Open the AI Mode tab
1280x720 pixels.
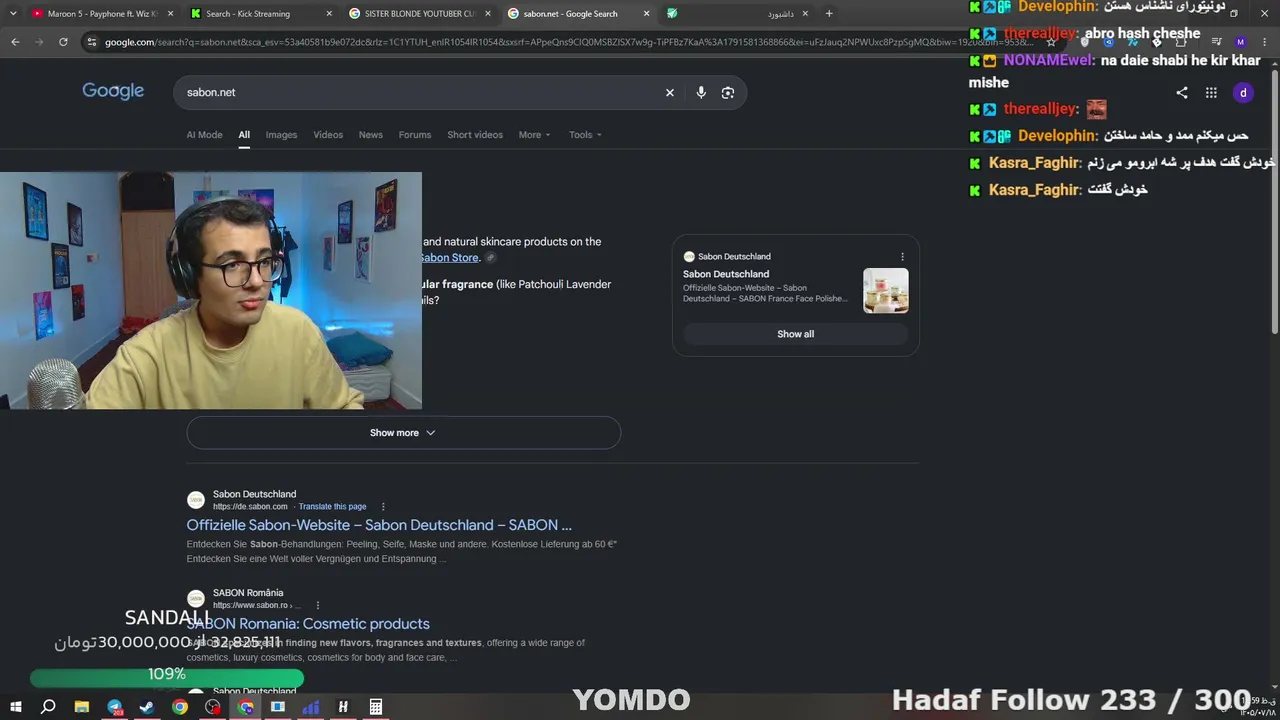(x=204, y=135)
